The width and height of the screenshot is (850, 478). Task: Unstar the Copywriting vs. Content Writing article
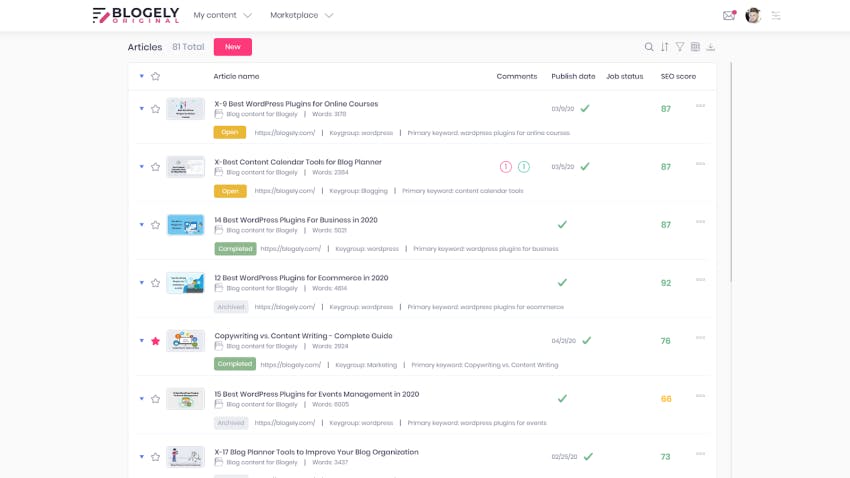tap(156, 341)
